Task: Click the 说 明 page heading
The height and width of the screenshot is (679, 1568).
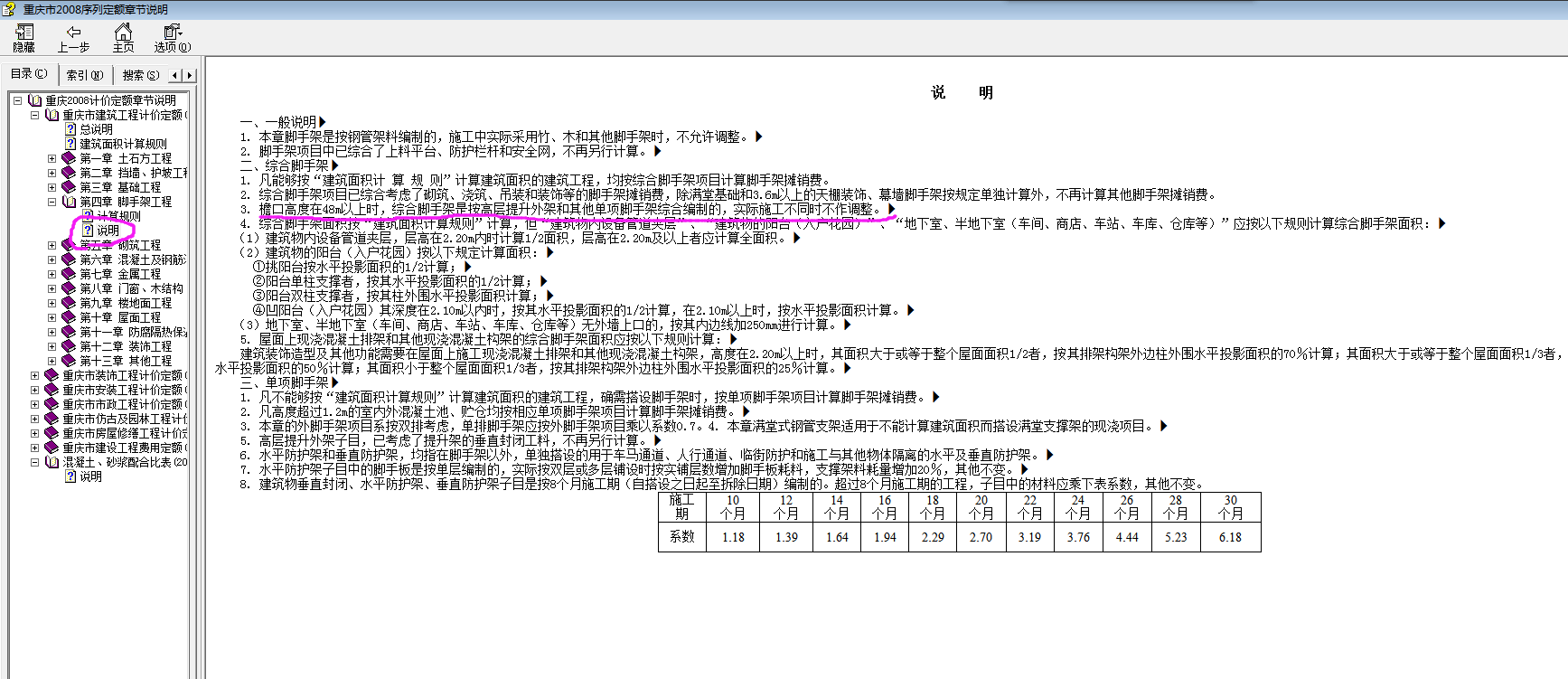Action: pos(962,92)
